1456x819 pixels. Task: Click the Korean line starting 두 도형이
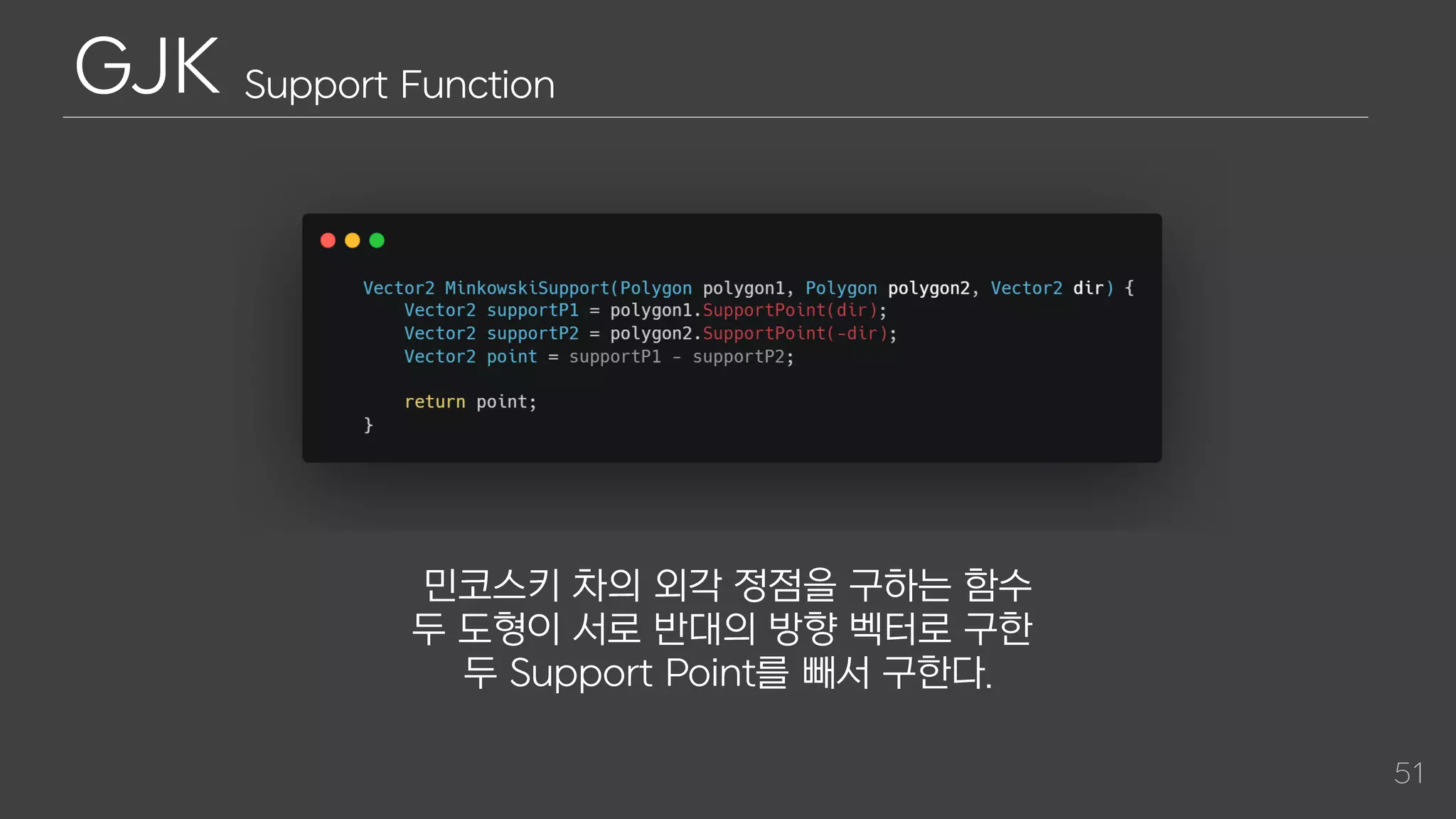pyautogui.click(x=722, y=628)
